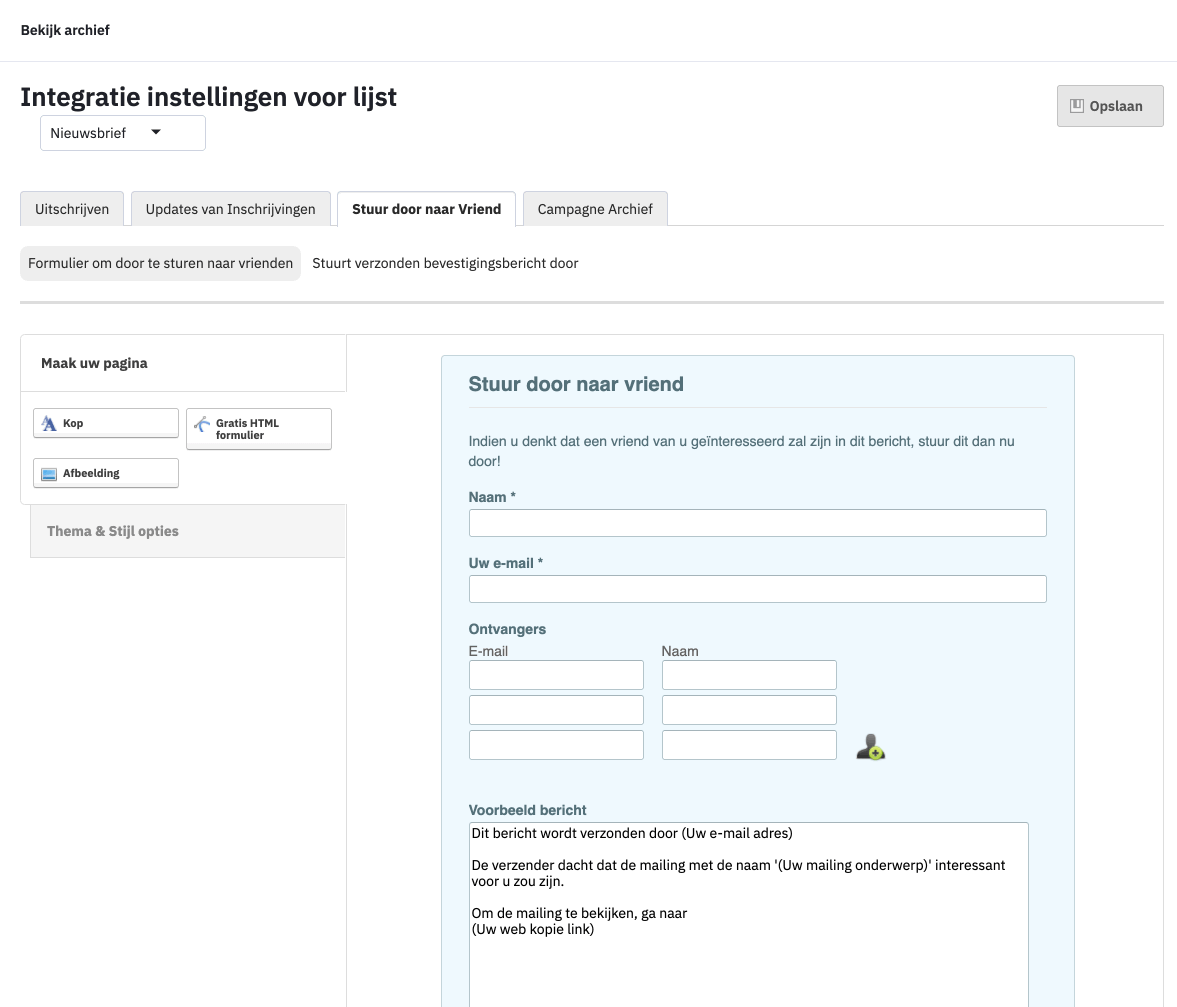The width and height of the screenshot is (1177, 1007).
Task: Expand Thema & Stijl opties section
Action: tap(188, 531)
